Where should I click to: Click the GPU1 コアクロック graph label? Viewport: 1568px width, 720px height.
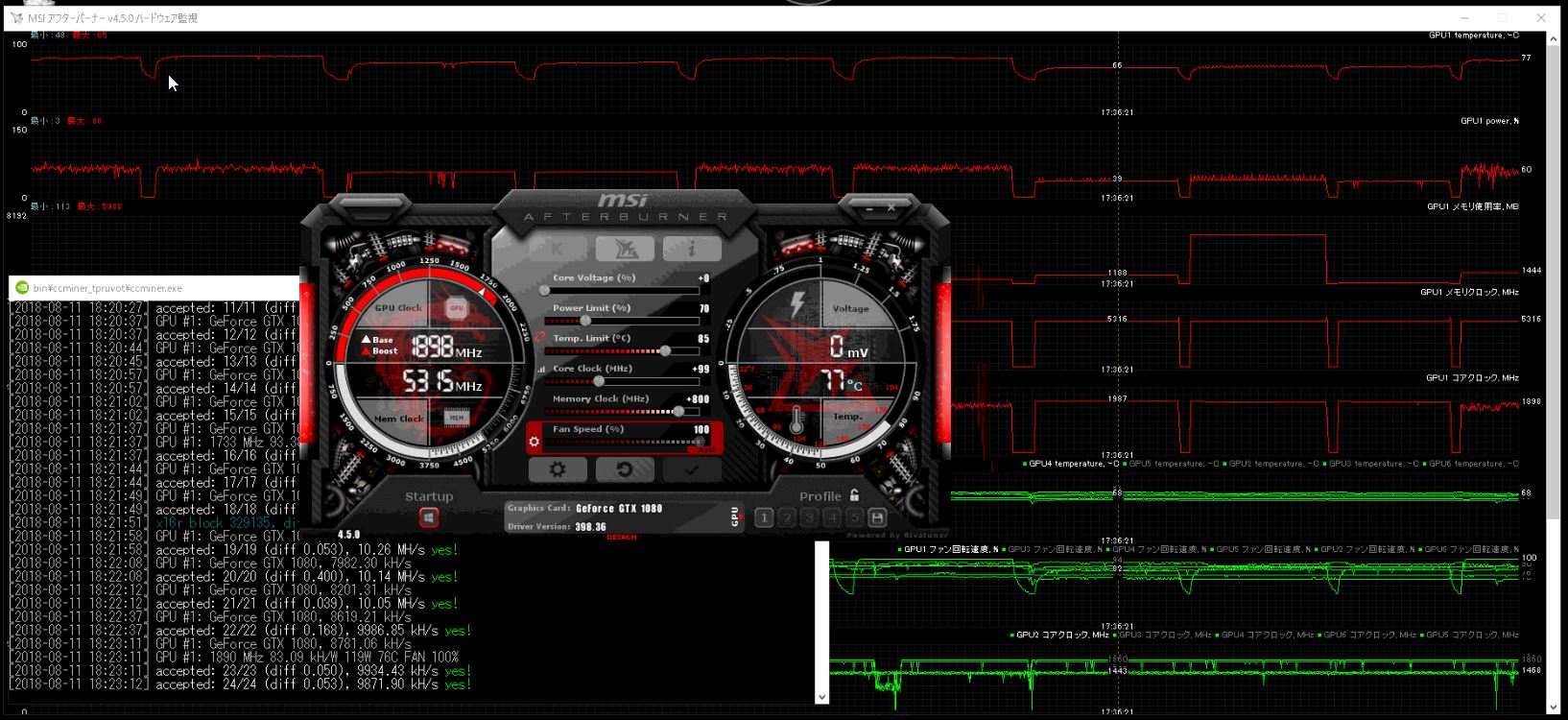[1472, 377]
